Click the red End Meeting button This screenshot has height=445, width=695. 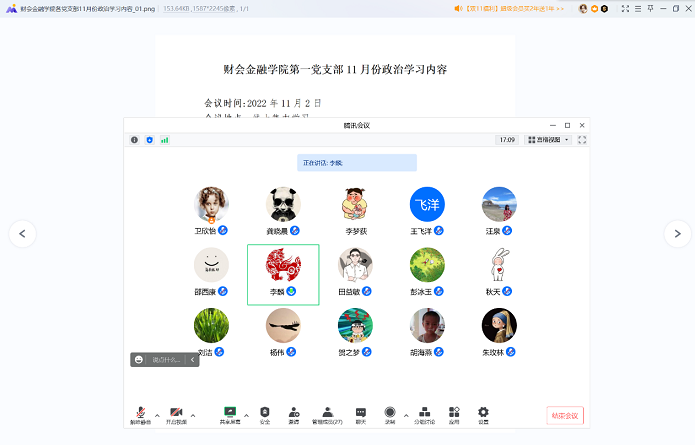pos(564,415)
